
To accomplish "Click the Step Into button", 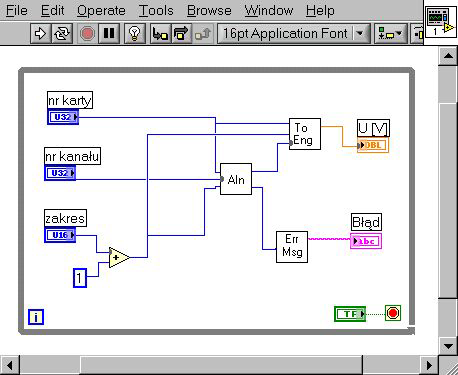I will pyautogui.click(x=161, y=33).
